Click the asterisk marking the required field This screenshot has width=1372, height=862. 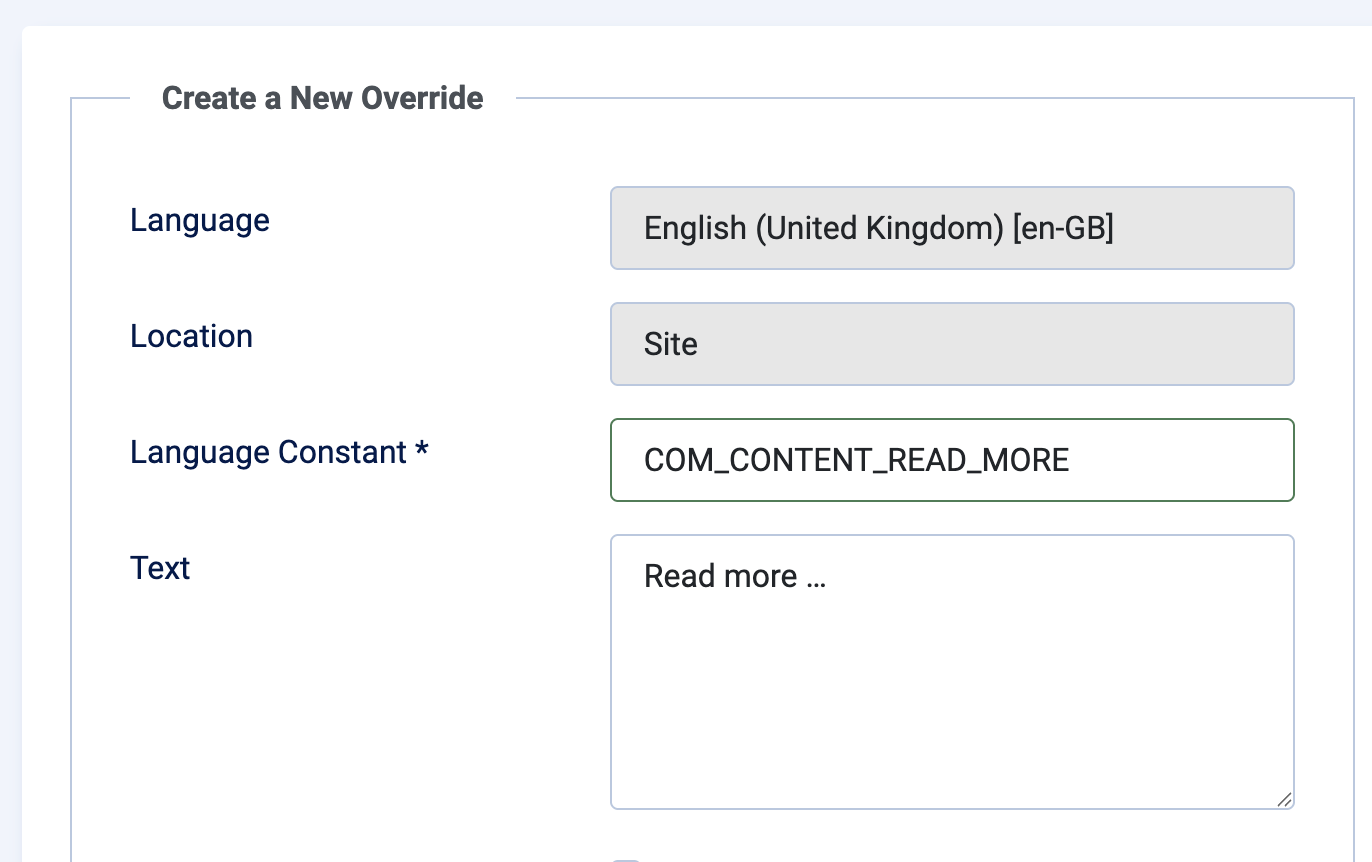423,450
